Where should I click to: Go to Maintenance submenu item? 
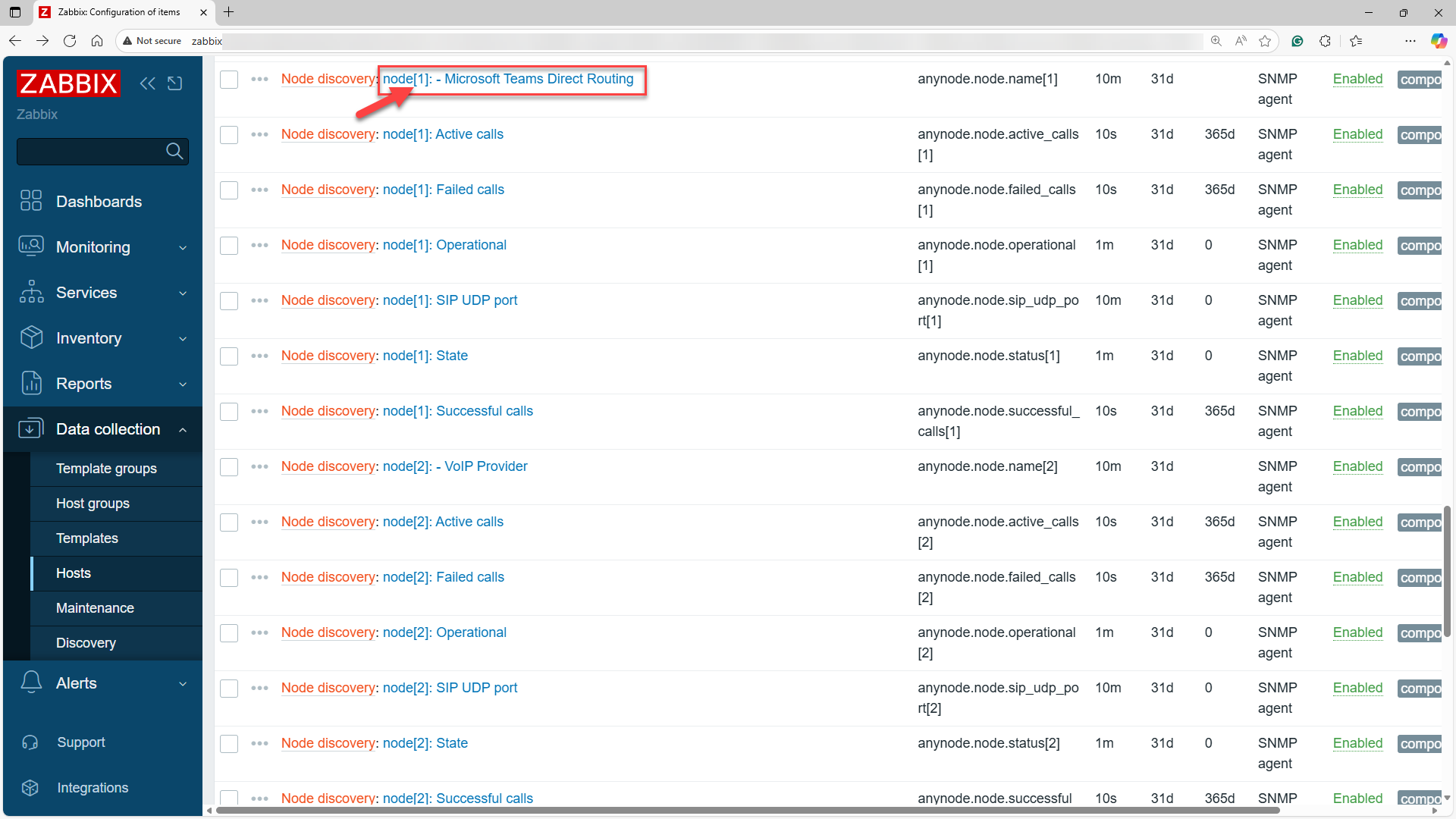point(95,608)
